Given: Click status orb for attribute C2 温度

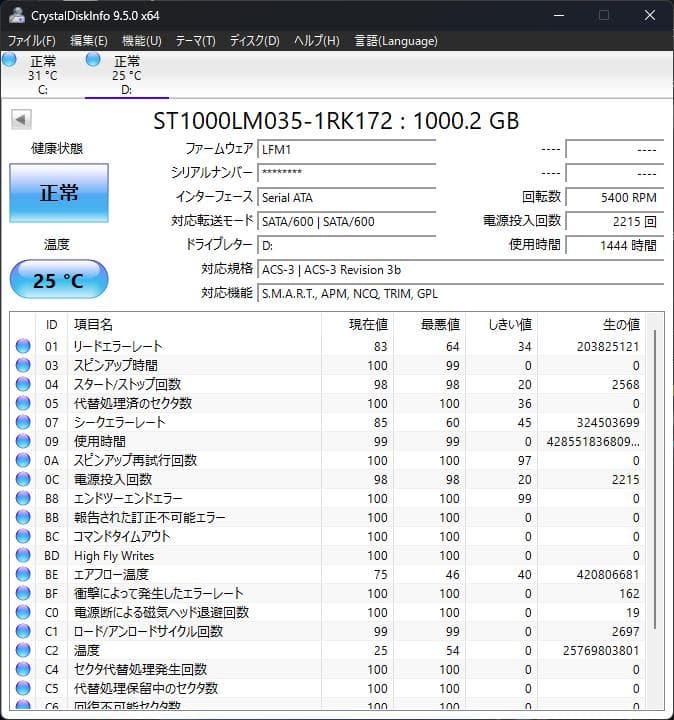Looking at the screenshot, I should tap(23, 650).
